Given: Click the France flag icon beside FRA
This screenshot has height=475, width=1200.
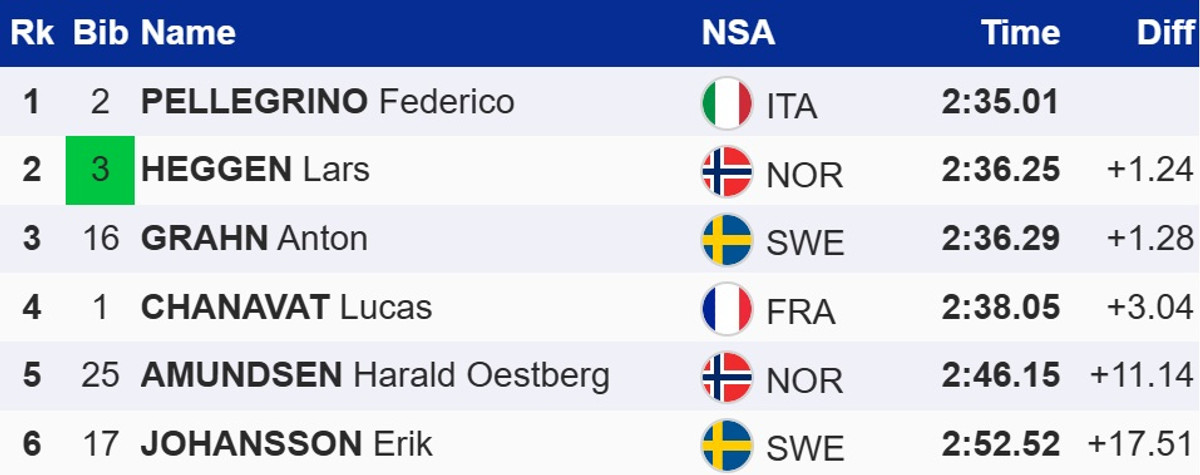Looking at the screenshot, I should (727, 308).
